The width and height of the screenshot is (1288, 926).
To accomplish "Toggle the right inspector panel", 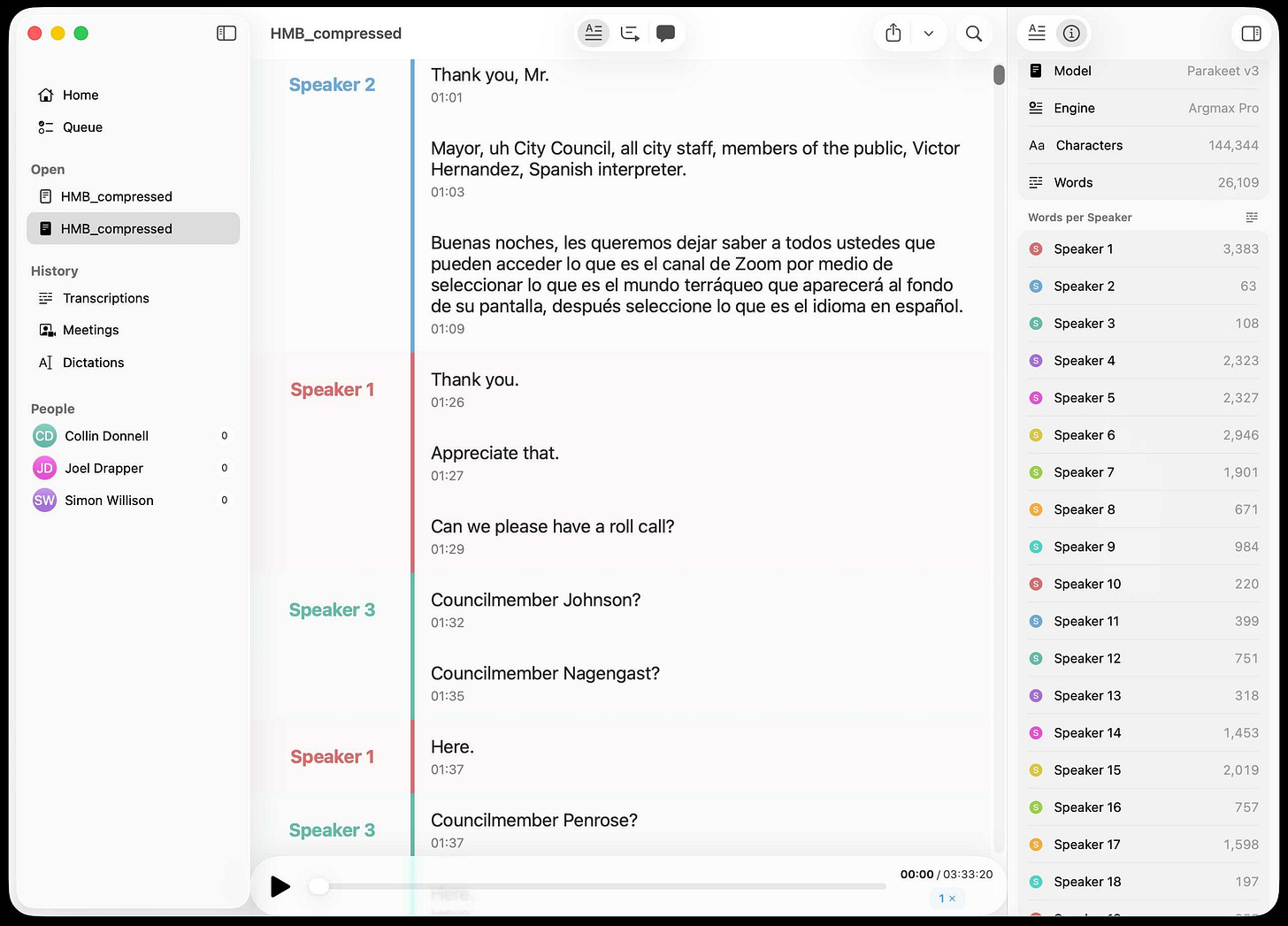I will [1251, 33].
